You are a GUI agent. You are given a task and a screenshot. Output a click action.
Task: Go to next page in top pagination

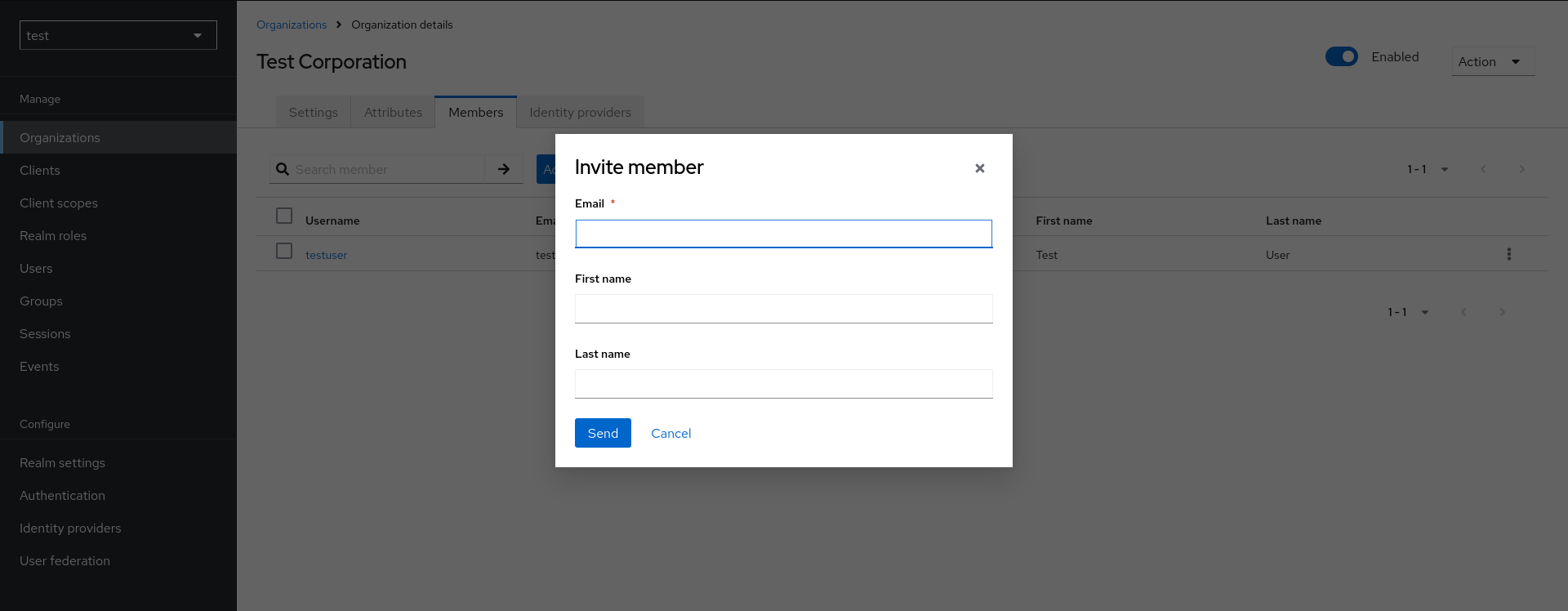(1521, 169)
